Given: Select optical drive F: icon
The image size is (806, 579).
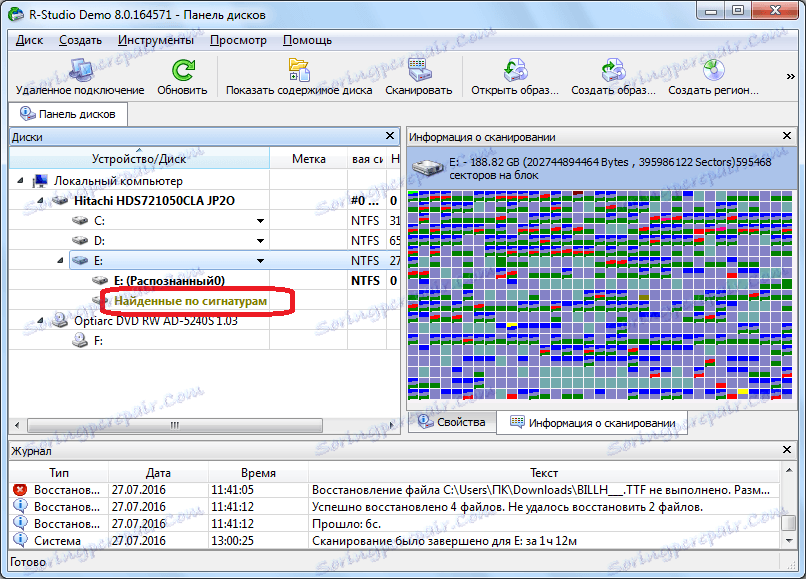Looking at the screenshot, I should pos(80,340).
